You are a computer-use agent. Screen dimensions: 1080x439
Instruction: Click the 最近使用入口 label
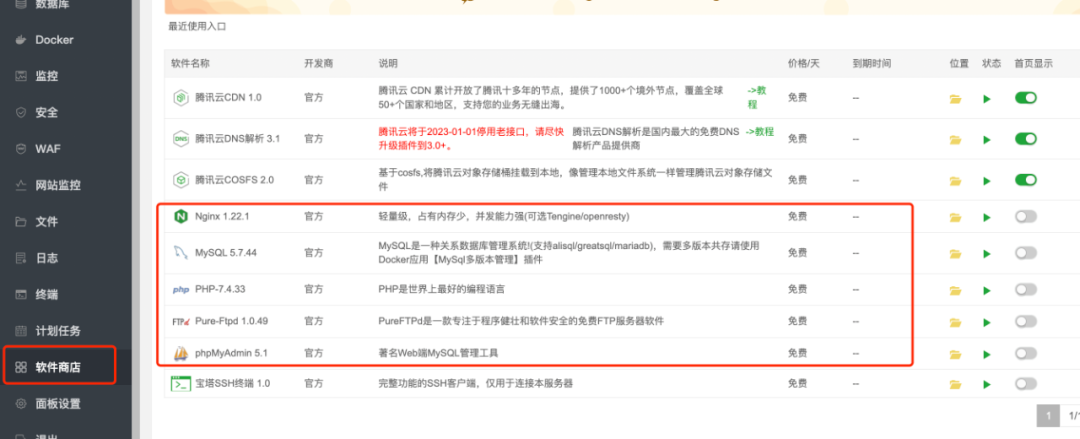click(x=198, y=27)
